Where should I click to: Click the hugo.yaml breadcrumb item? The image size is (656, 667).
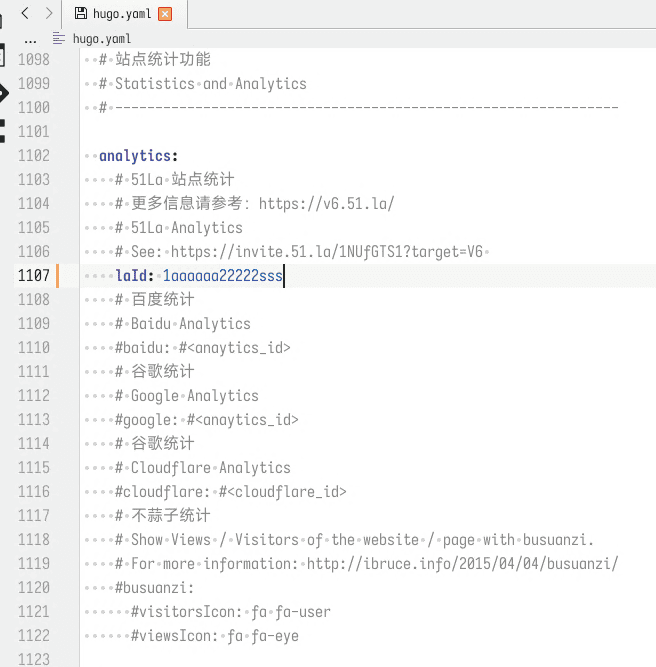(x=101, y=38)
